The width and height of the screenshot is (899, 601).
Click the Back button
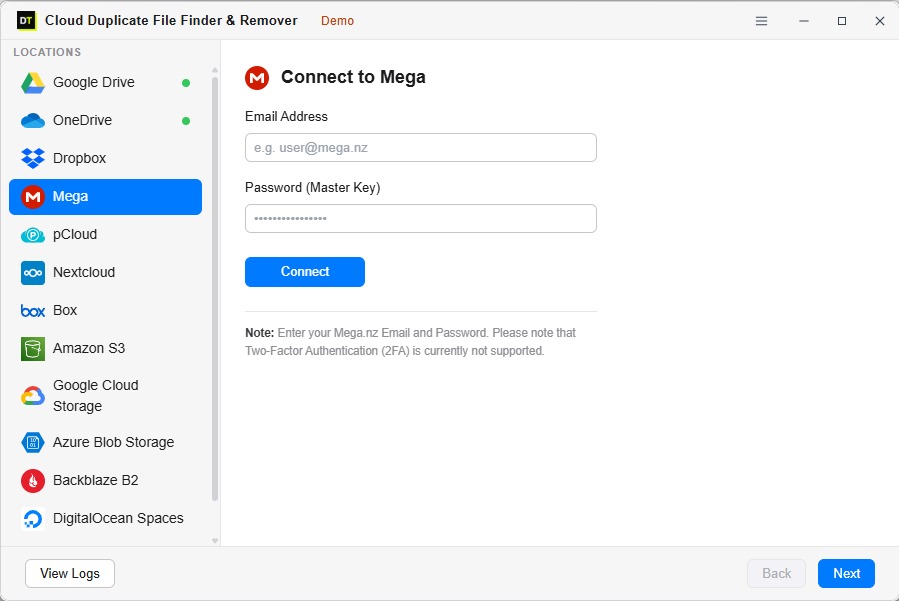(x=777, y=573)
